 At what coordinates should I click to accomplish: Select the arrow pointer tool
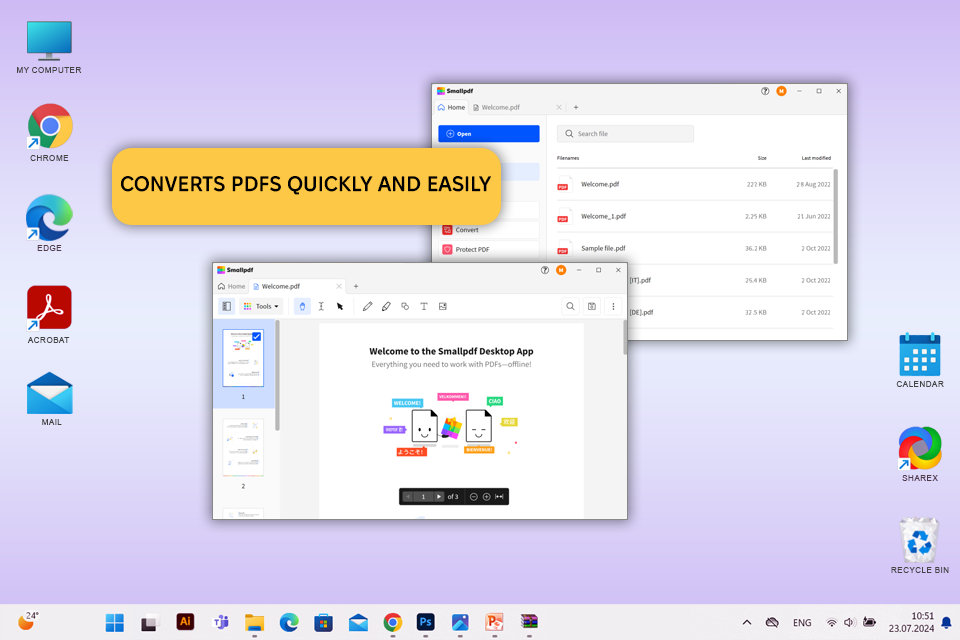click(x=340, y=306)
